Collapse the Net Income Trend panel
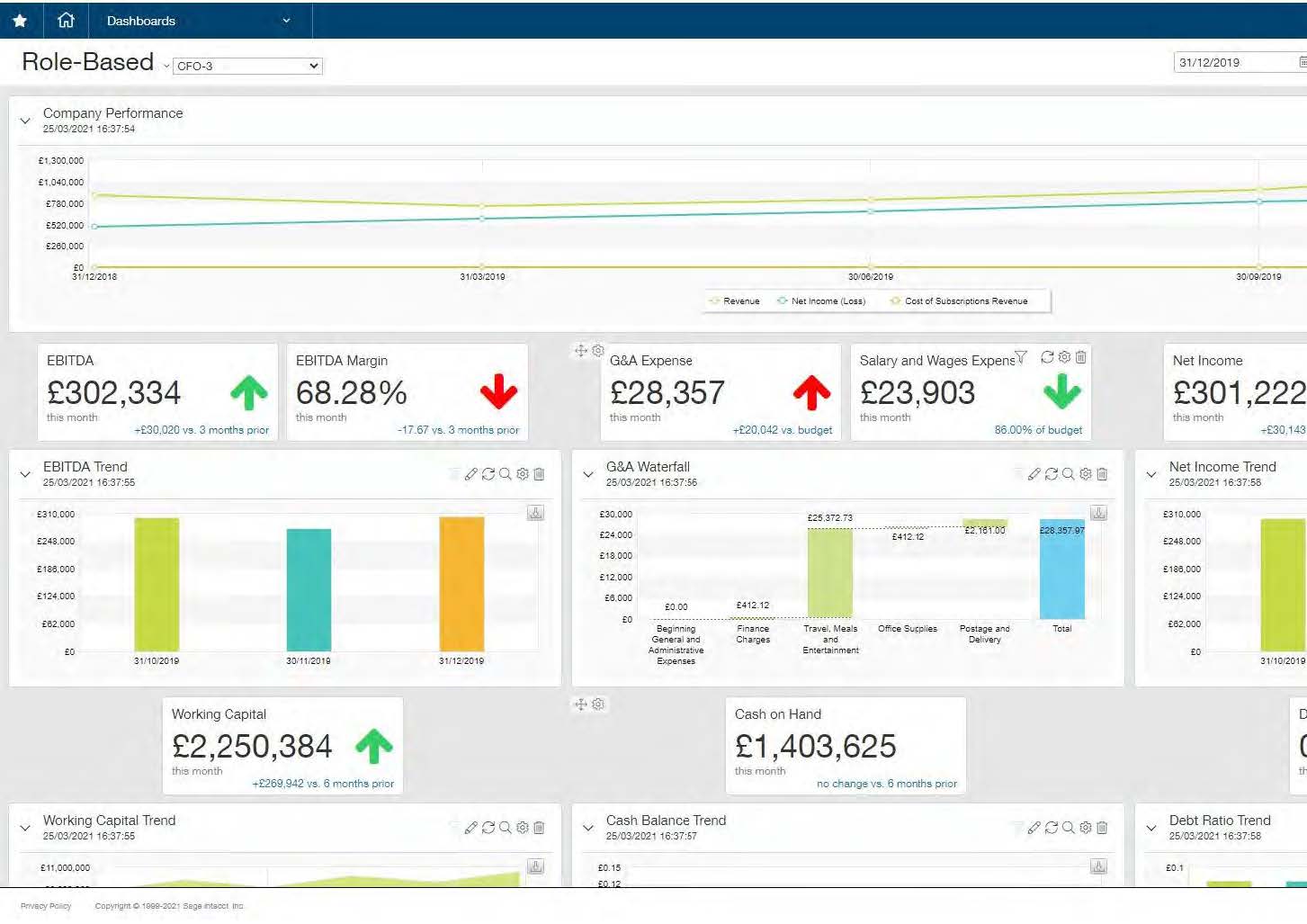1307x924 pixels. (x=1151, y=472)
